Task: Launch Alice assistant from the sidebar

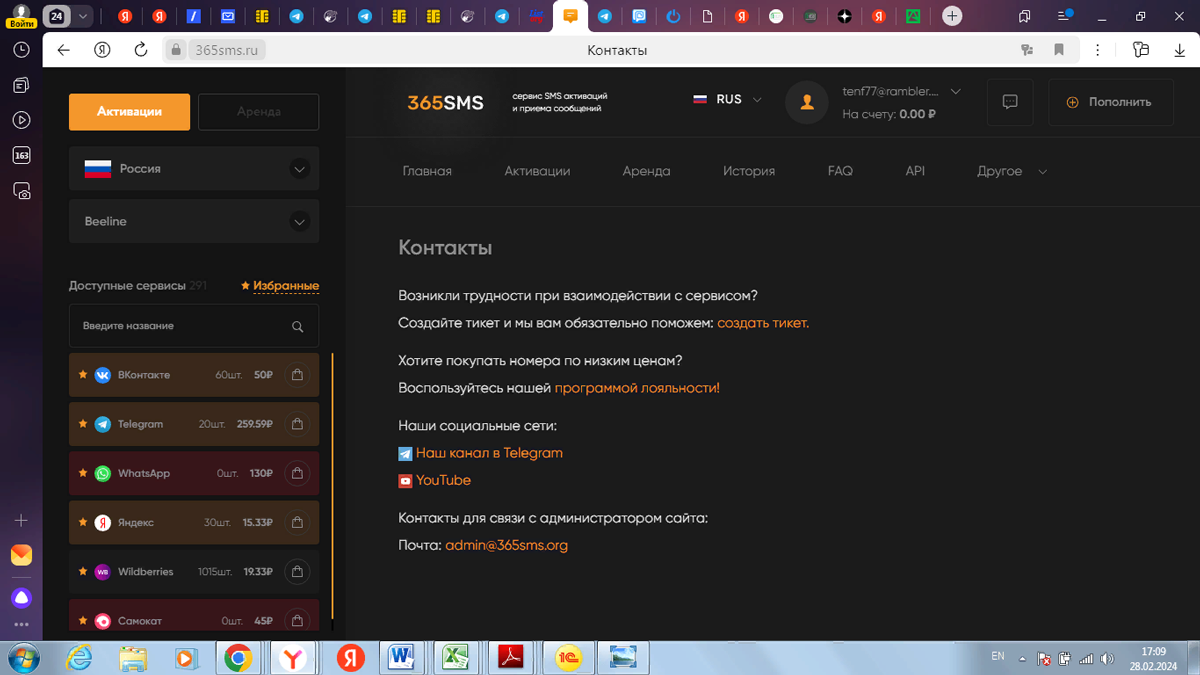Action: click(x=21, y=598)
